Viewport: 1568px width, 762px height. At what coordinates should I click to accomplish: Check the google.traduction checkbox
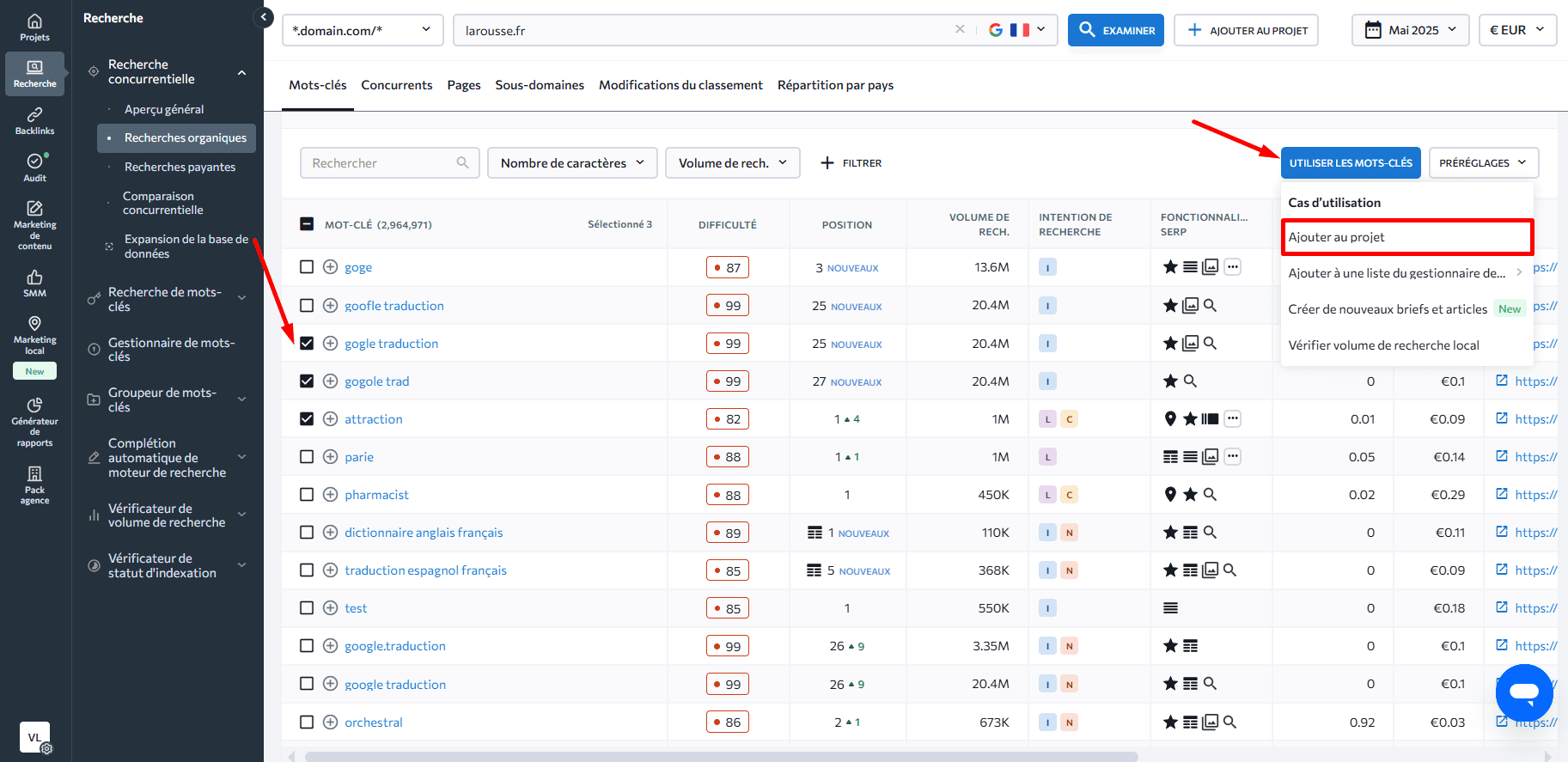coord(307,646)
